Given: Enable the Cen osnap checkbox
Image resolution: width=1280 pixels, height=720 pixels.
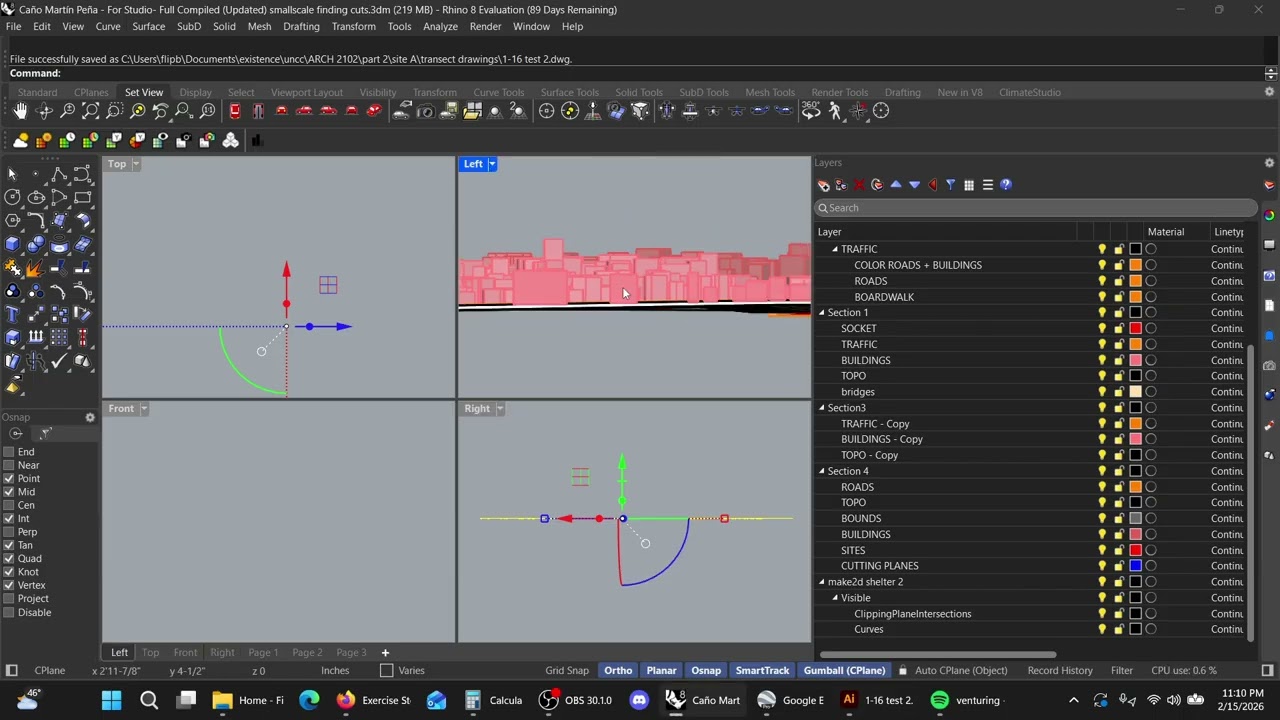Looking at the screenshot, I should pos(9,505).
